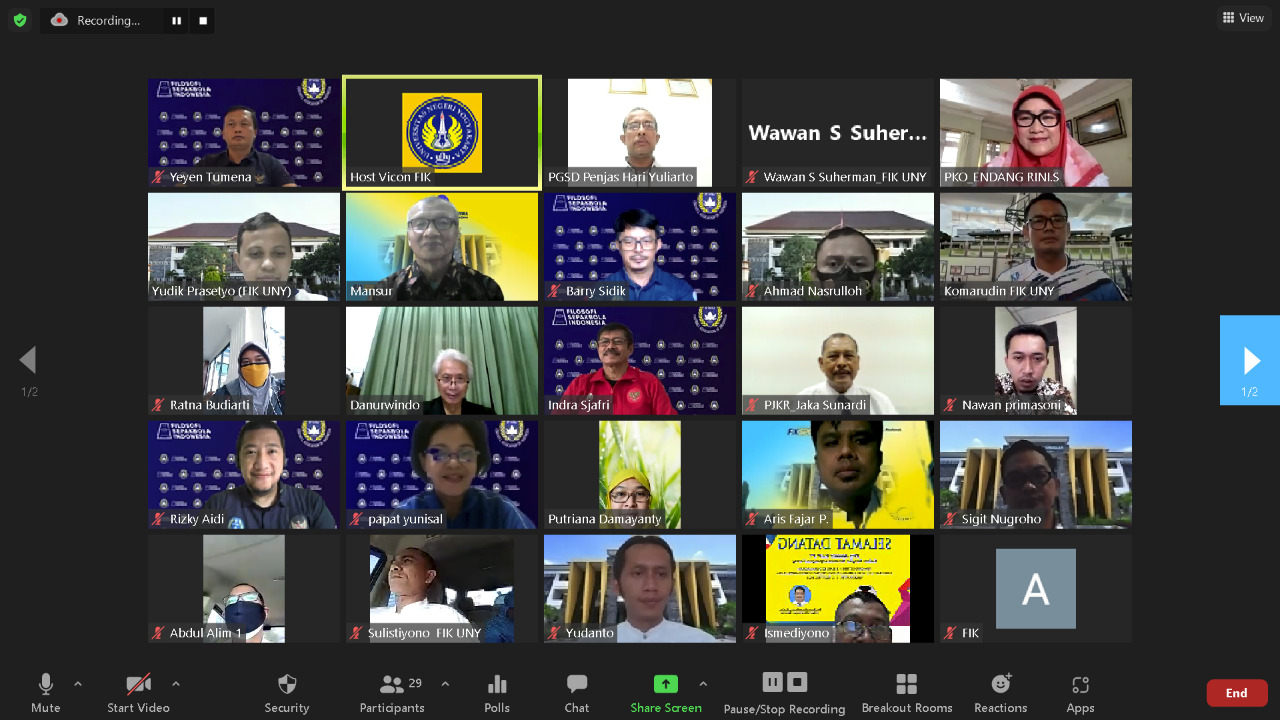
Task: Open the Security shield menu
Action: tap(287, 693)
